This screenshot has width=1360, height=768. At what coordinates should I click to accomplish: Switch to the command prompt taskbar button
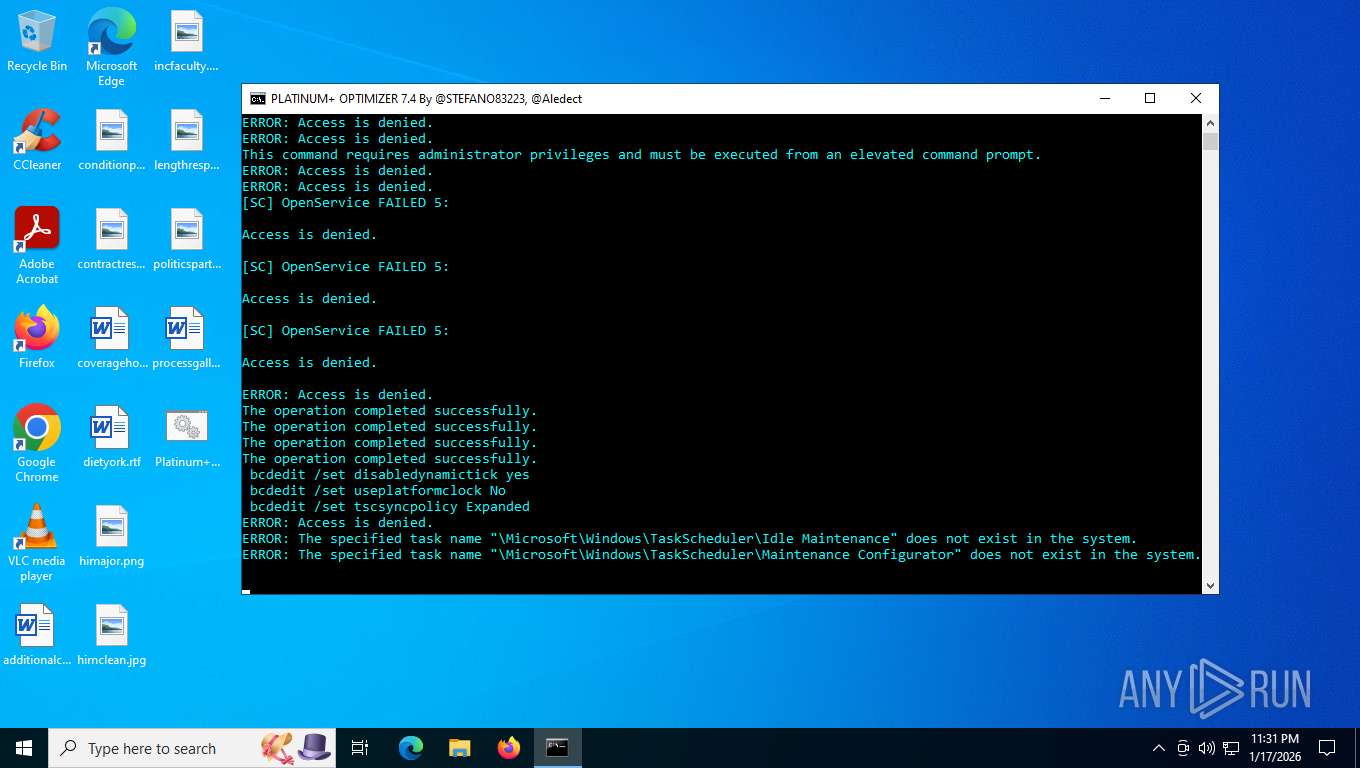point(557,748)
